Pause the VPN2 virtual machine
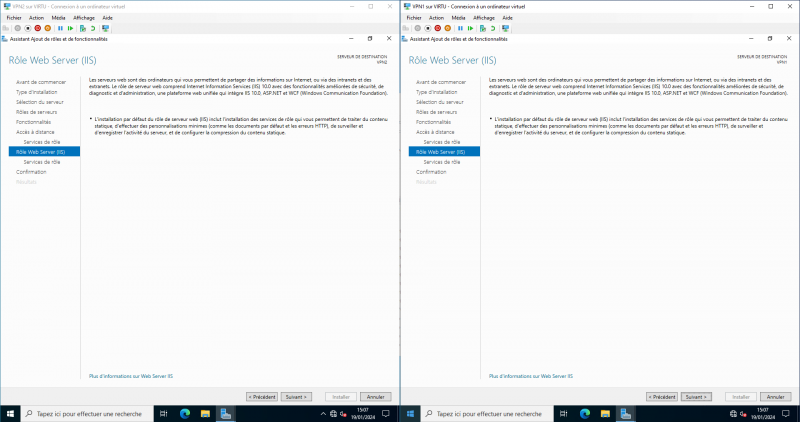Viewport: 800px width, 422px height. [x=60, y=29]
